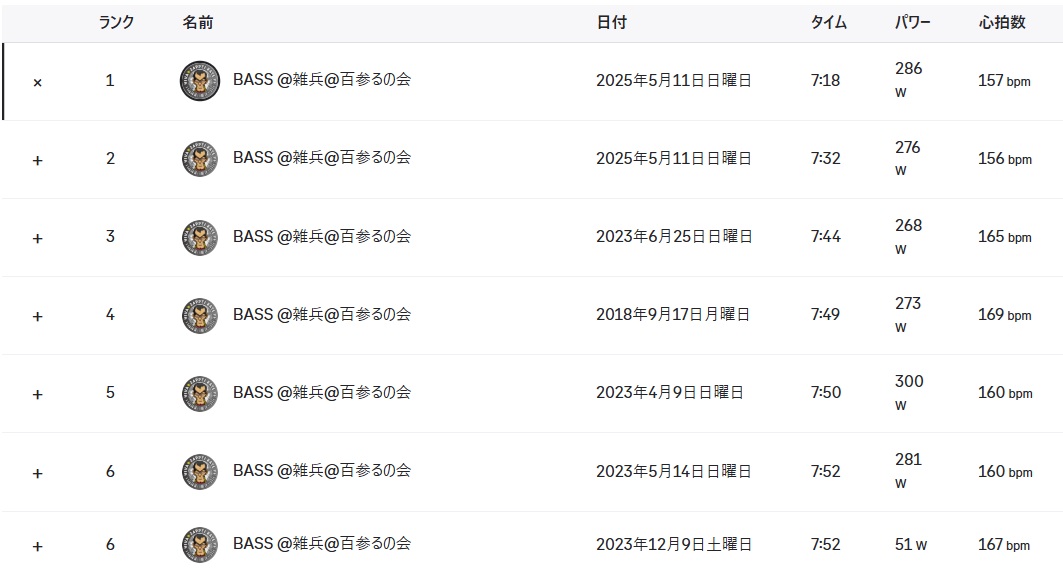Open the rank 2 athlete avatar
The width and height of the screenshot is (1063, 571).
[199, 159]
